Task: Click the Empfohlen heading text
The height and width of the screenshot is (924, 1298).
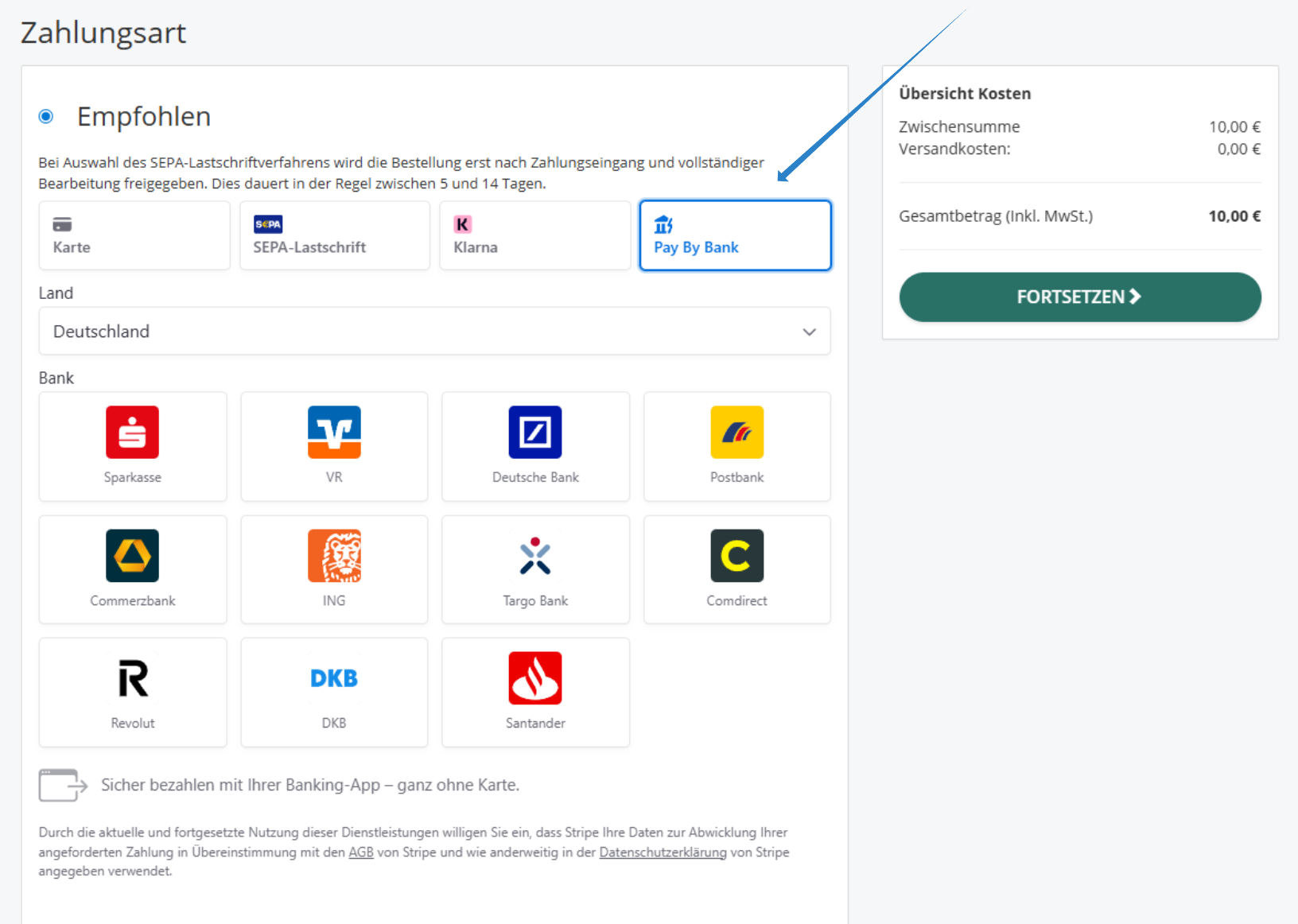Action: [x=144, y=117]
